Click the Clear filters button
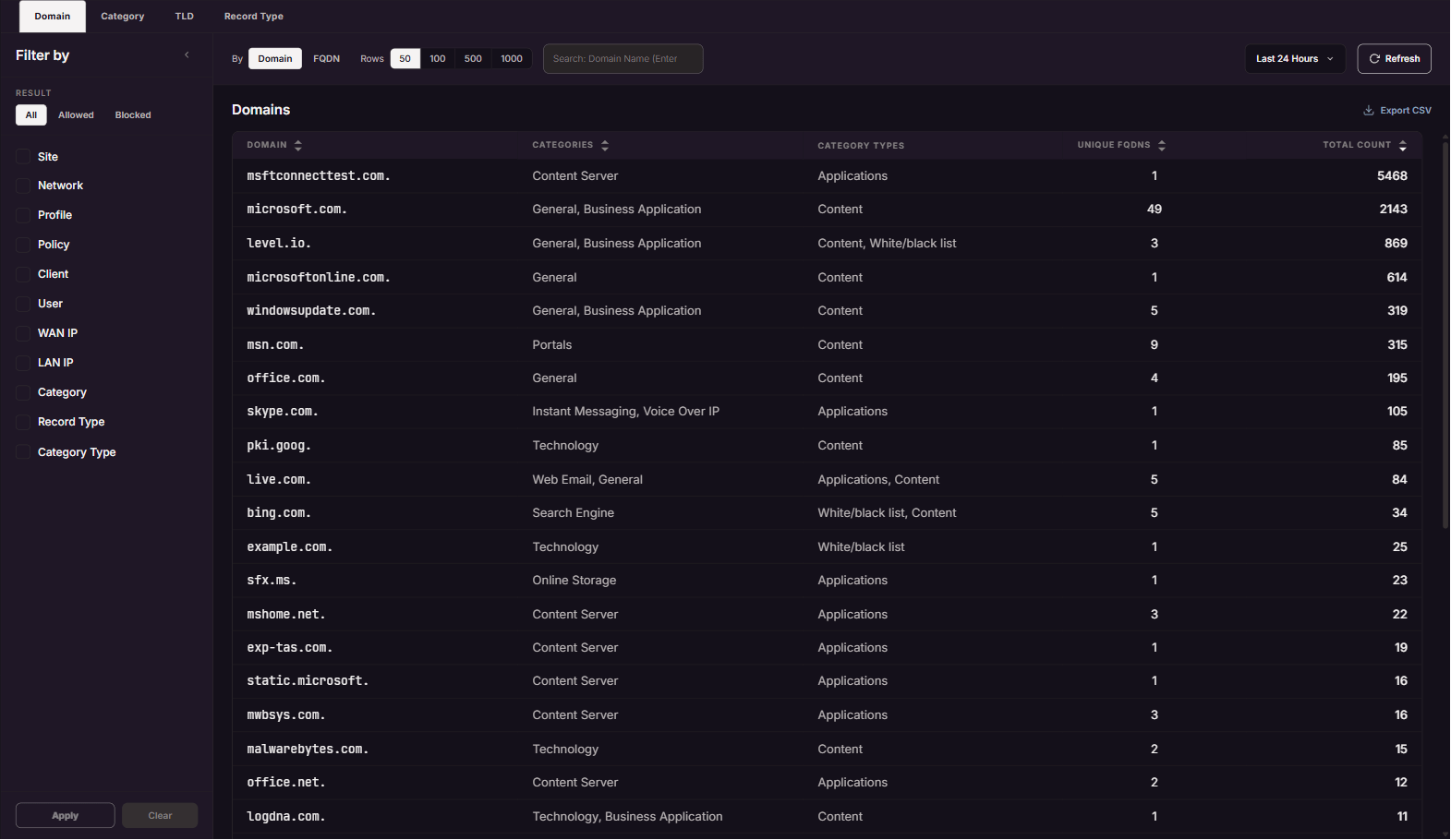The image size is (1451, 840). click(x=160, y=816)
